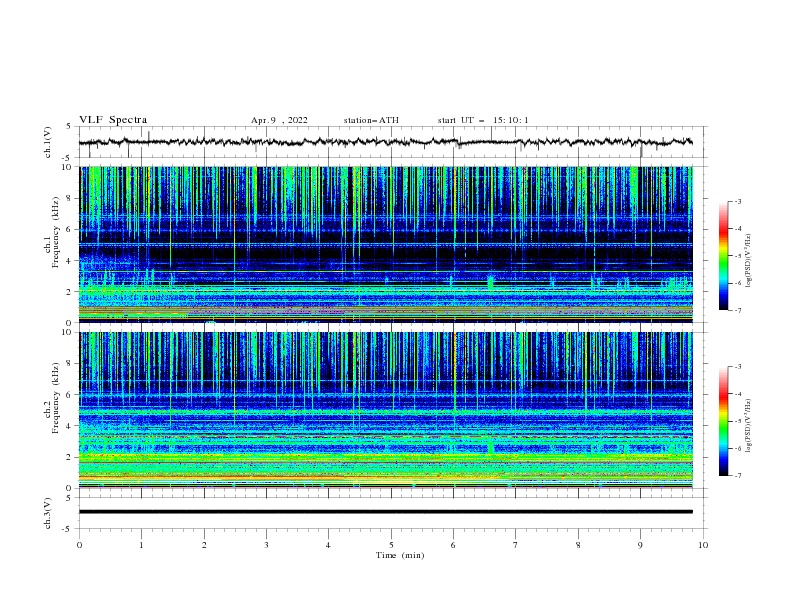Image resolution: width=792 pixels, height=612 pixels.
Task: Click the "0" tick on the time axis
Action: pos(79,545)
